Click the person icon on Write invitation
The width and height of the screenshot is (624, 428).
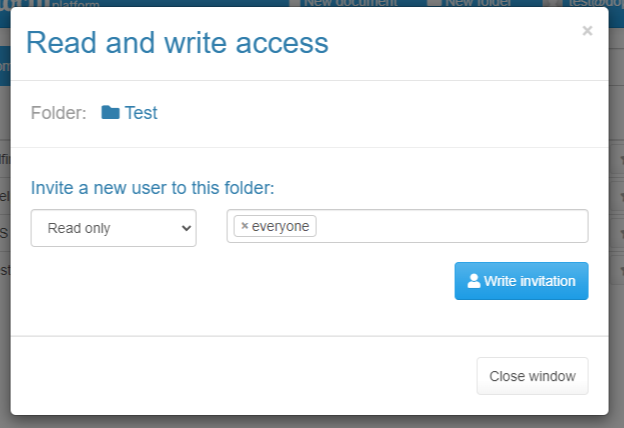(474, 281)
